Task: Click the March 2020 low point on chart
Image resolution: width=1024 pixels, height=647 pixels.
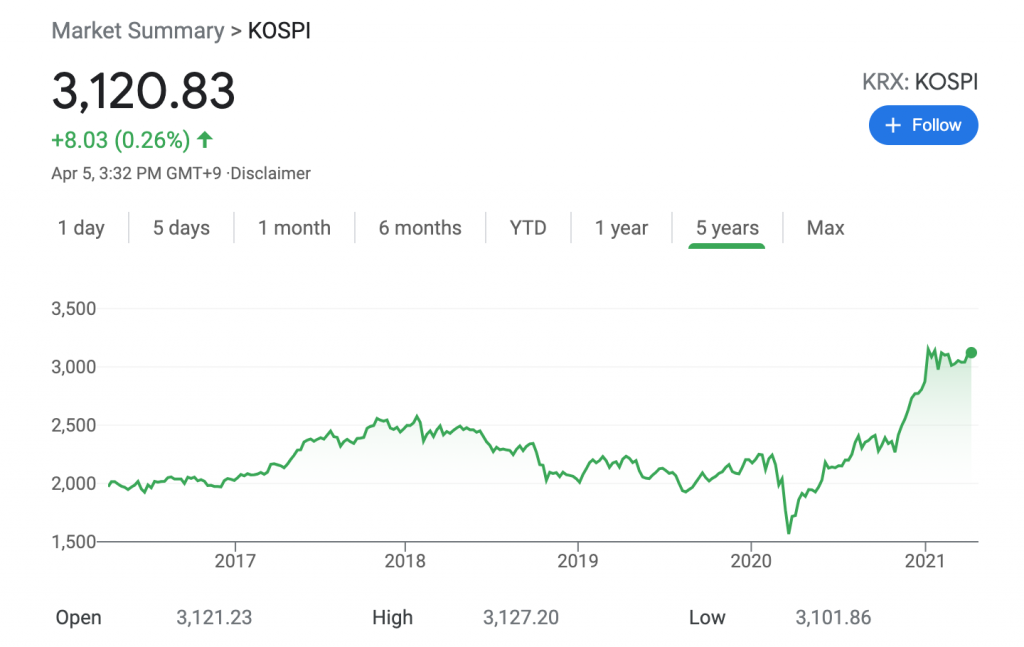Action: tap(789, 532)
